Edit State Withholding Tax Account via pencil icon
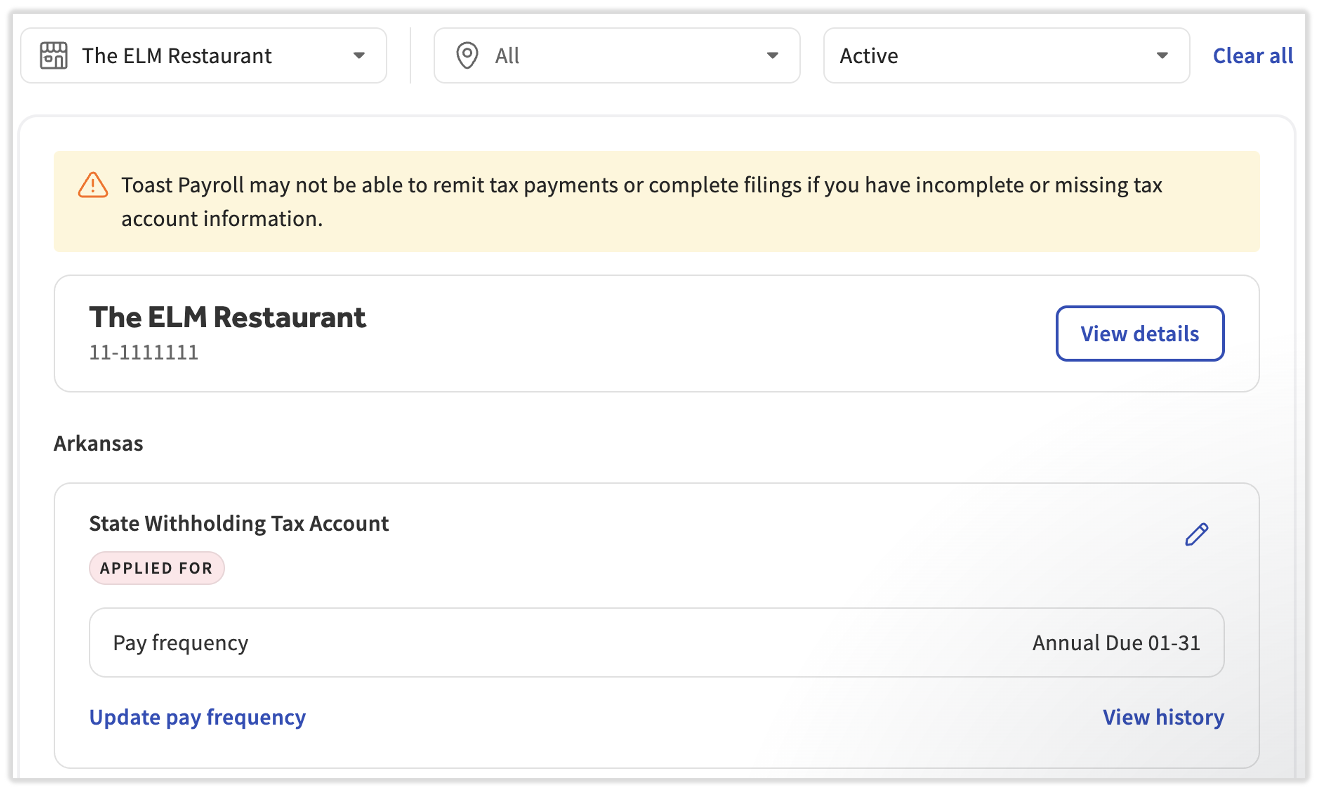 pyautogui.click(x=1196, y=535)
